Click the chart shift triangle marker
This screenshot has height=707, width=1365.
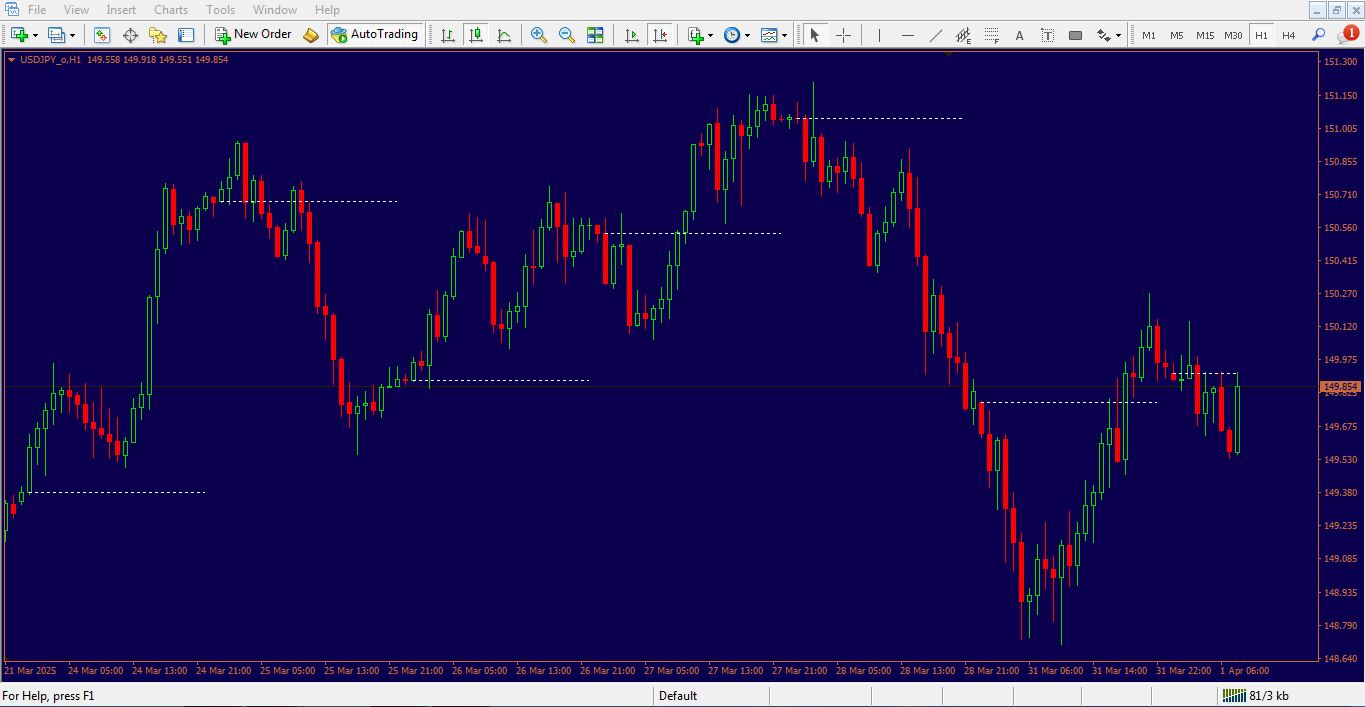point(948,55)
